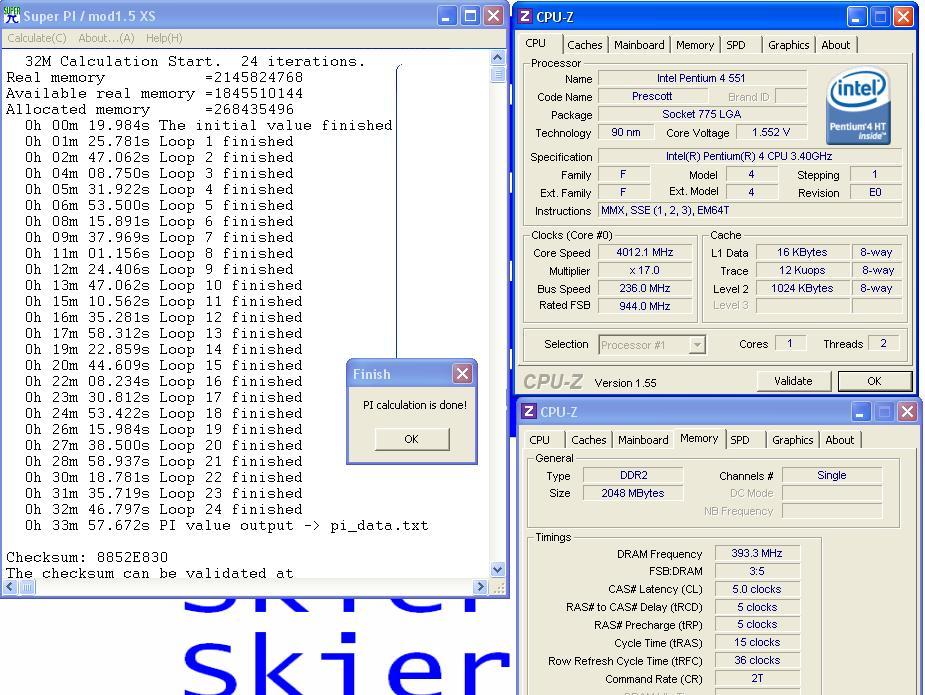Switch to Caches tab in upper CPU-Z
This screenshot has height=695, width=925.
tap(585, 45)
